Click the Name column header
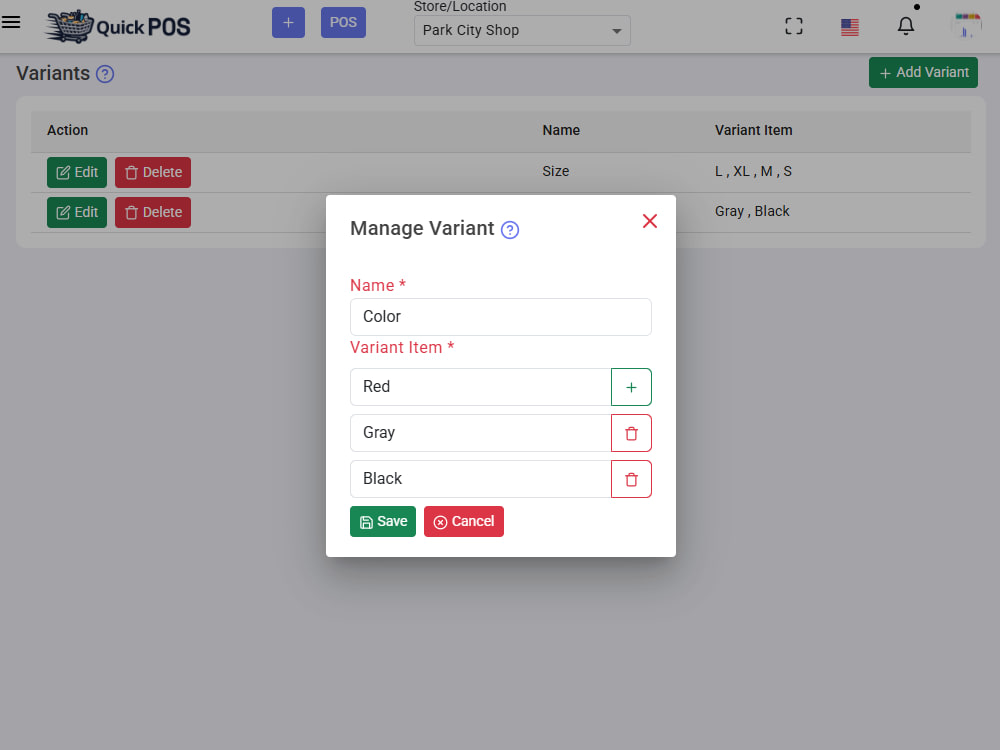Viewport: 1000px width, 750px height. (561, 130)
